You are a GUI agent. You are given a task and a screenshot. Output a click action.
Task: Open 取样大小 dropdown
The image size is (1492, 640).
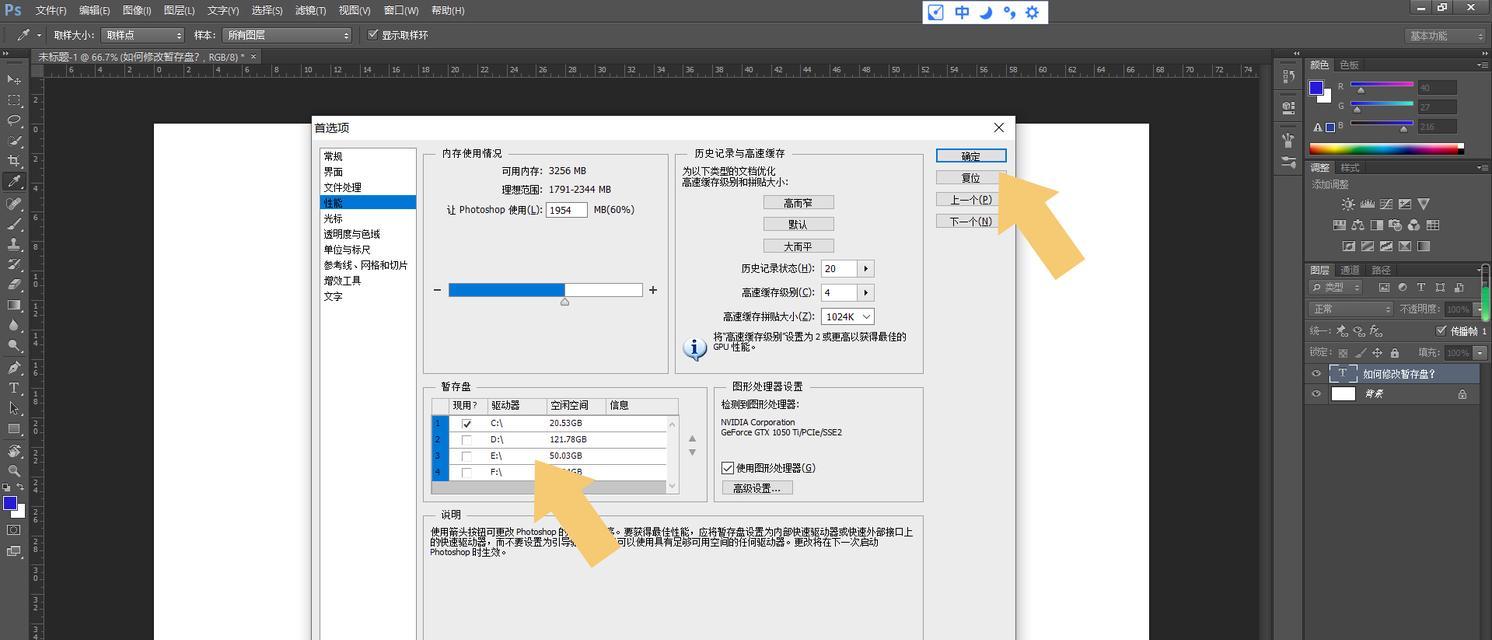pyautogui.click(x=142, y=35)
